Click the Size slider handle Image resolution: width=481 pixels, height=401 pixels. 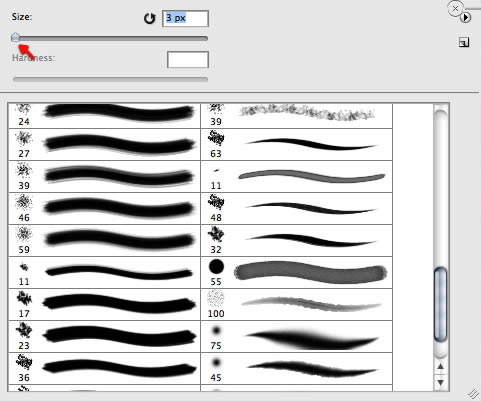(x=15, y=37)
